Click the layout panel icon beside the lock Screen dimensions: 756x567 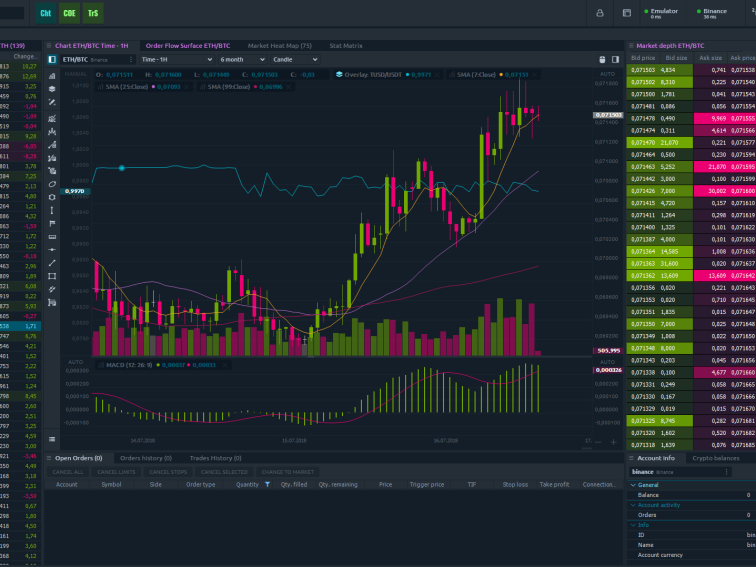pos(627,13)
